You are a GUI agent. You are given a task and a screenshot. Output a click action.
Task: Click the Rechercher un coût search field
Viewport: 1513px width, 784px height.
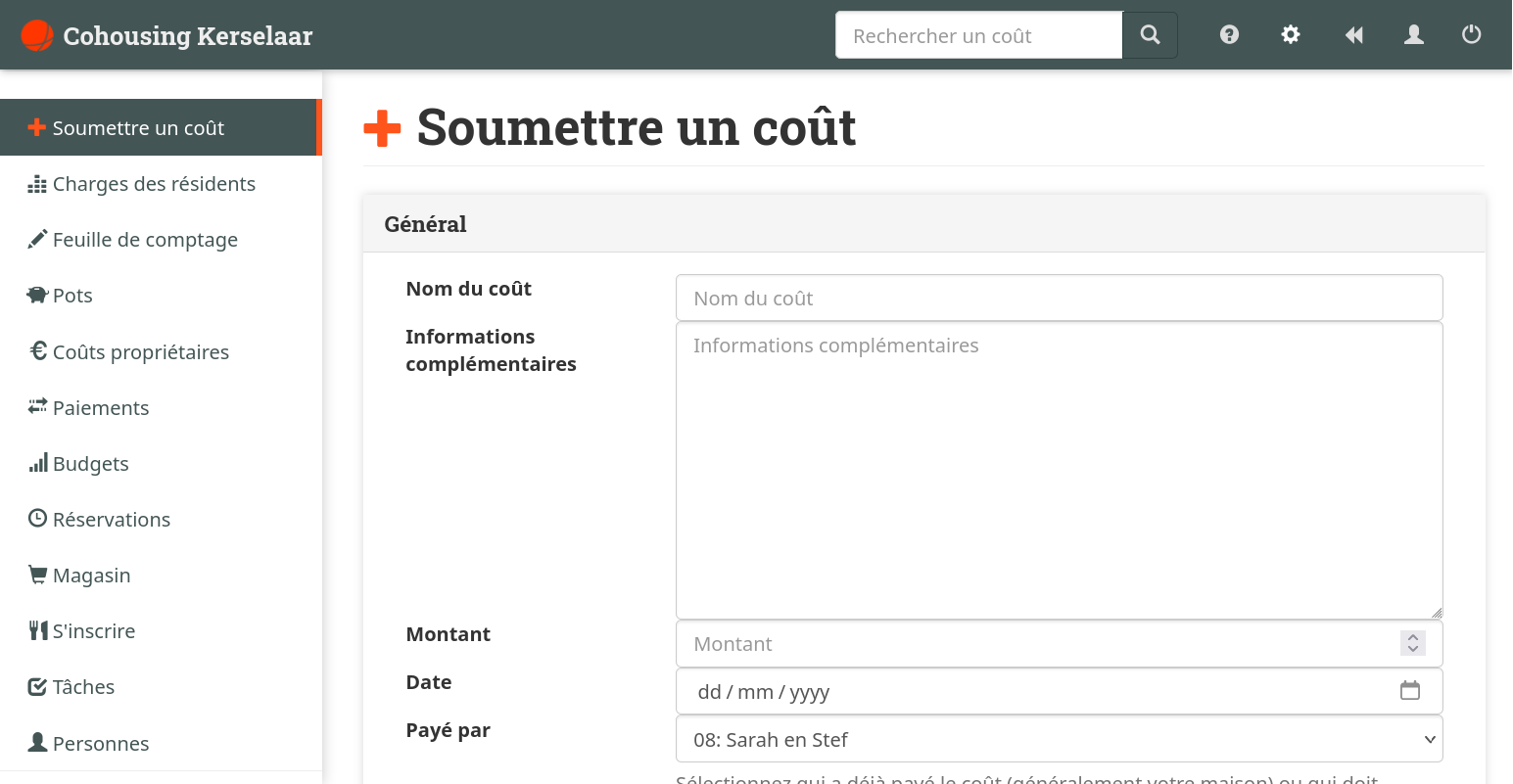click(977, 34)
